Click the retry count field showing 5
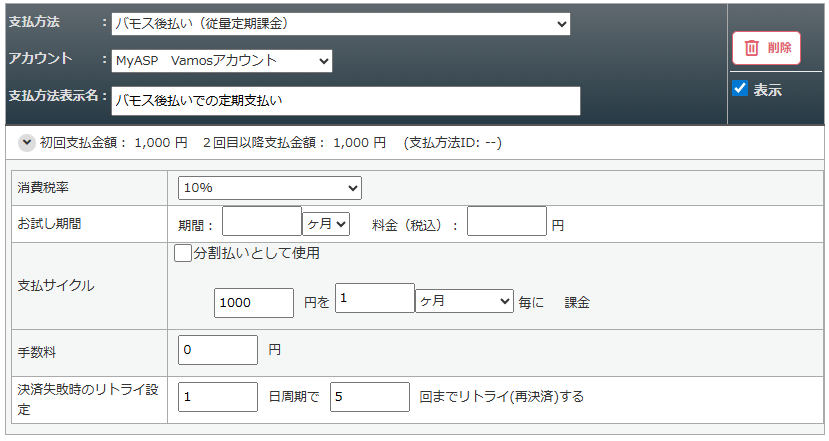829x441 pixels. [x=370, y=397]
